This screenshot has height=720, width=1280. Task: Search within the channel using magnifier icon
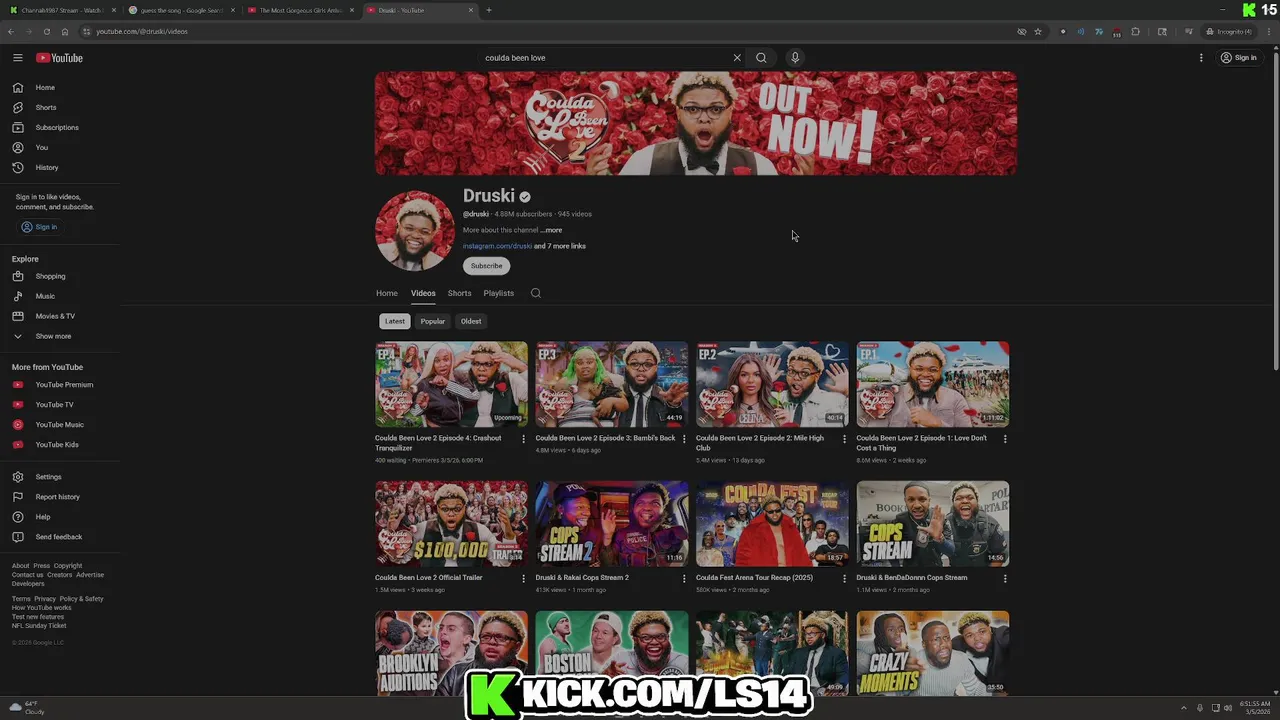[536, 293]
